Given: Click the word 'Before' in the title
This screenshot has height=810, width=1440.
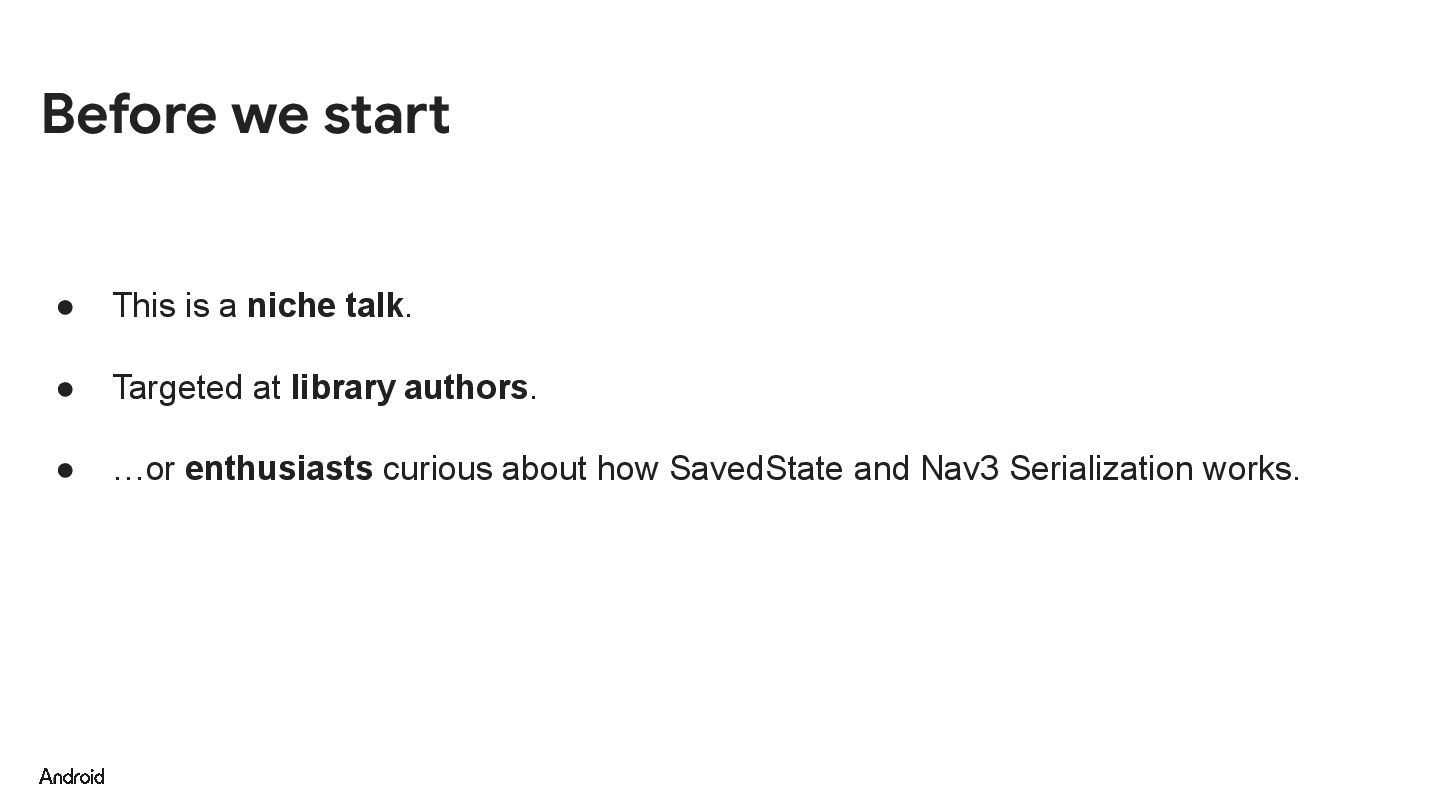Looking at the screenshot, I should (x=129, y=114).
